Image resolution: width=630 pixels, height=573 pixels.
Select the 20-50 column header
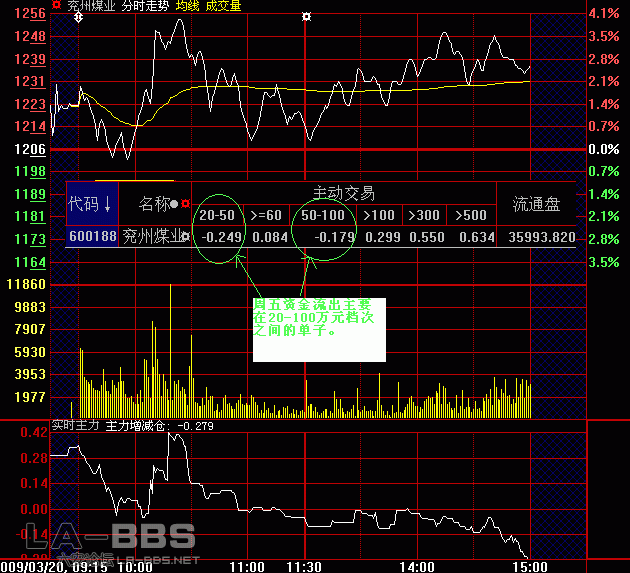pyautogui.click(x=217, y=216)
